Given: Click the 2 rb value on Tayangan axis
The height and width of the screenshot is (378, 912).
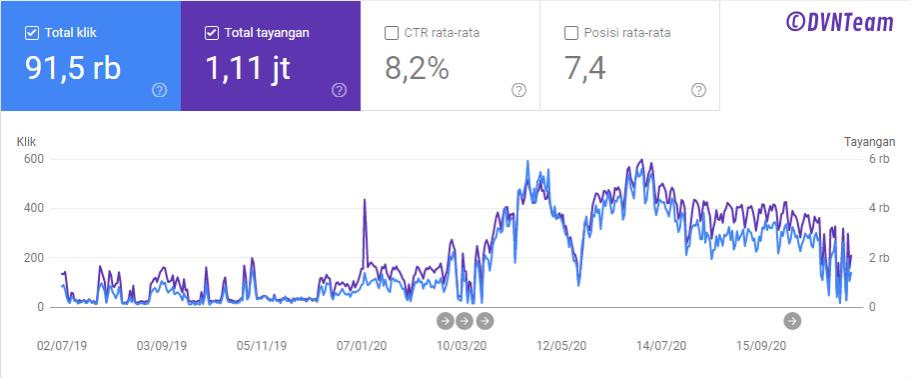Looking at the screenshot, I should pos(879,258).
